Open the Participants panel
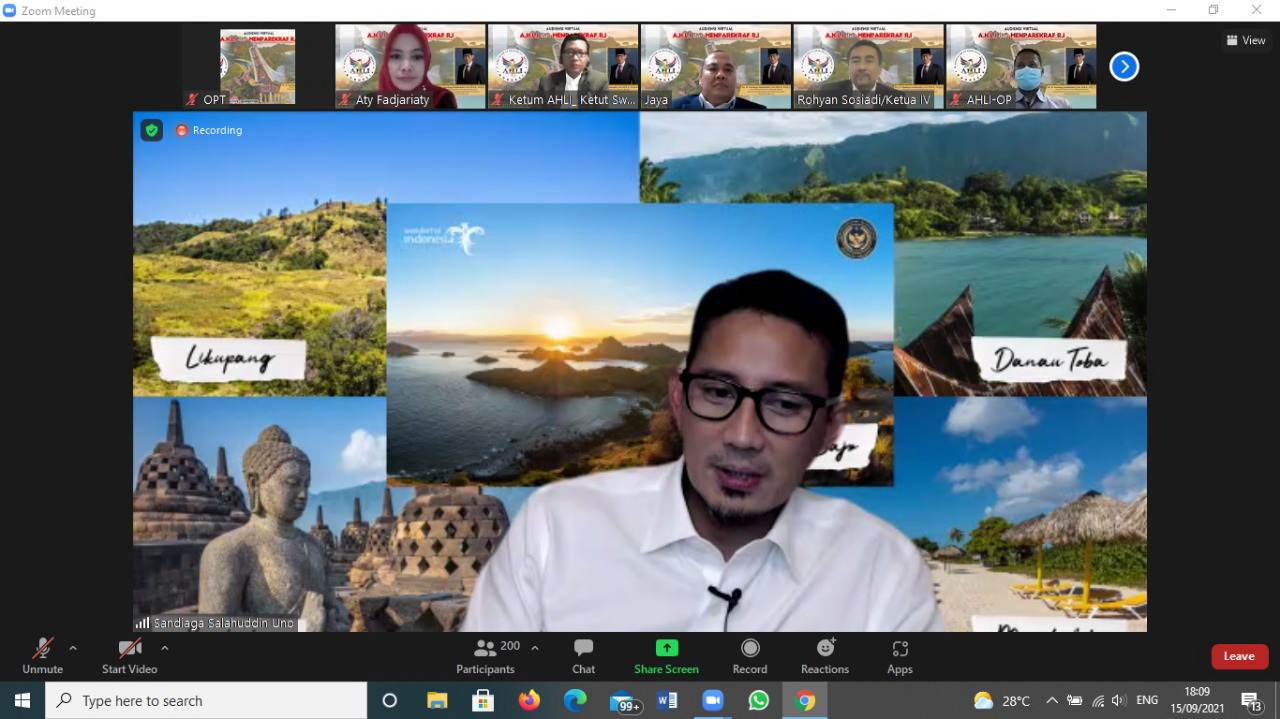 485,657
